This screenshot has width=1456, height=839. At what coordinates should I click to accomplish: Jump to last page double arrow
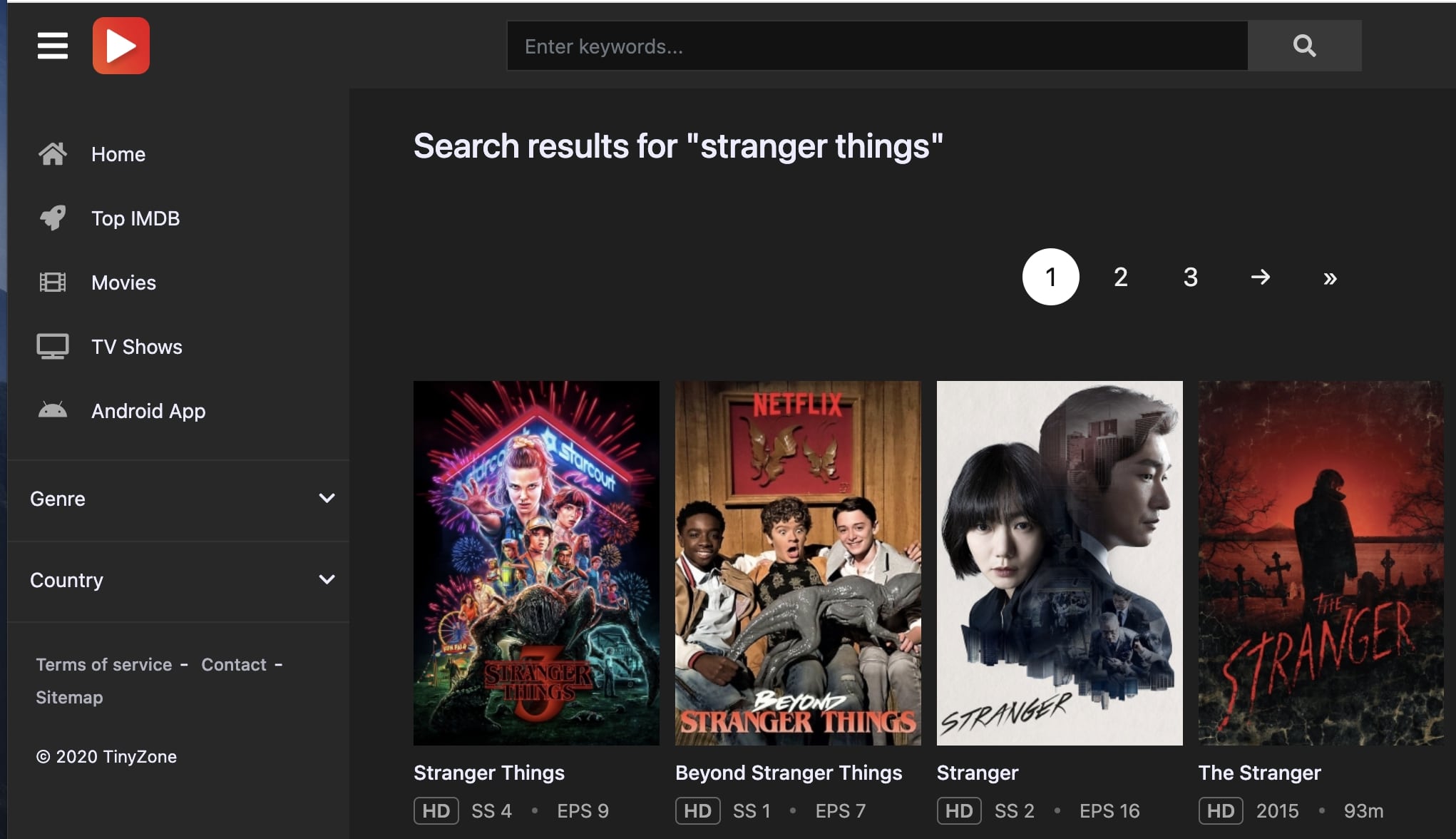click(1330, 278)
